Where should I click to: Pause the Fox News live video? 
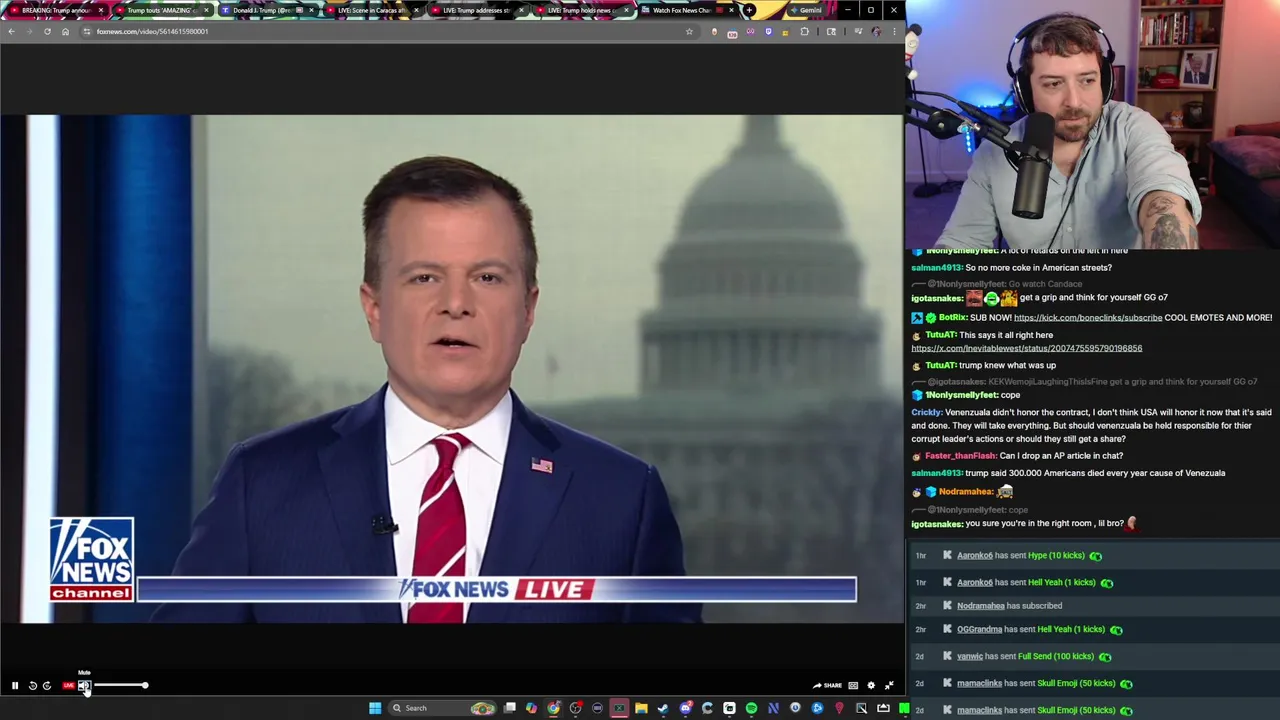[x=15, y=686]
